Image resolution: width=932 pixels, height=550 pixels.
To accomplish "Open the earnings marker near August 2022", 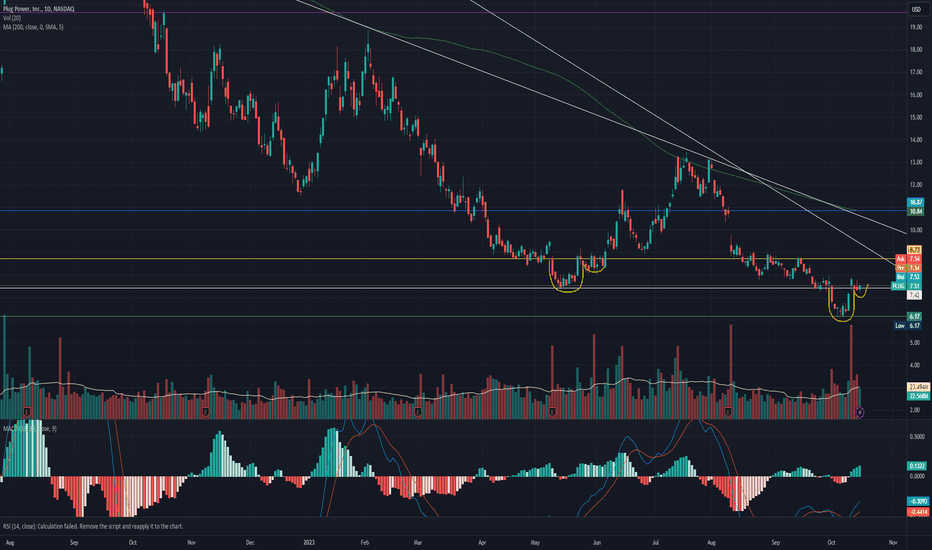I will point(27,411).
